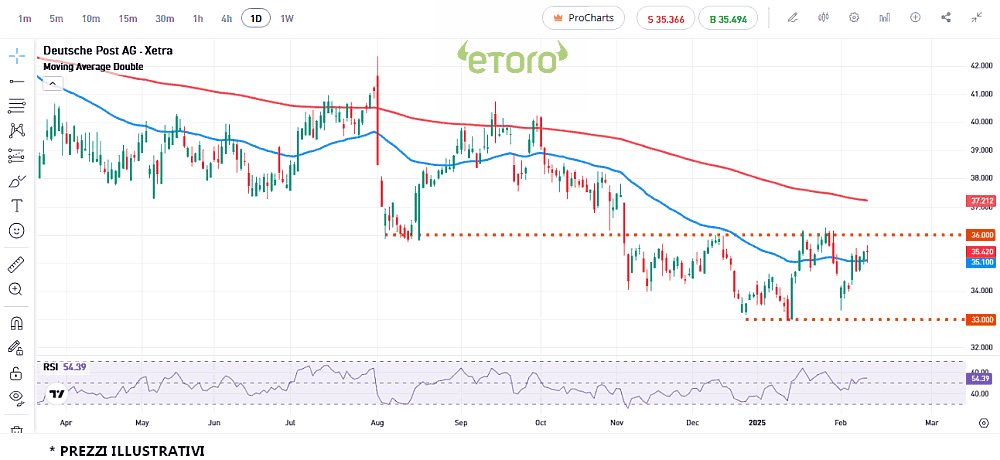
Task: Select the brush drawing tool
Action: pos(16,181)
